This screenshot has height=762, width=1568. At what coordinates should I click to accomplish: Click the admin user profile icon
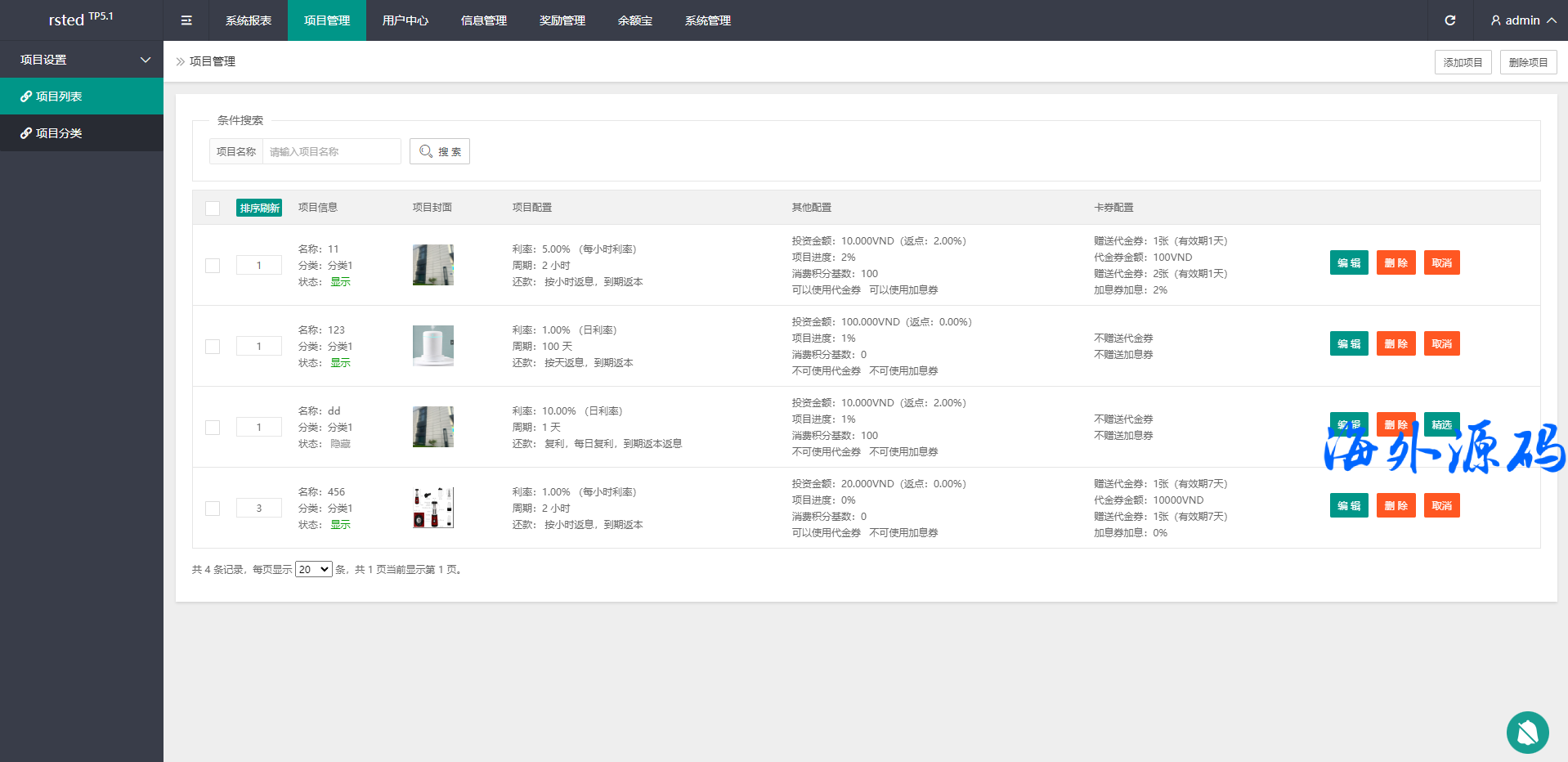[x=1495, y=20]
